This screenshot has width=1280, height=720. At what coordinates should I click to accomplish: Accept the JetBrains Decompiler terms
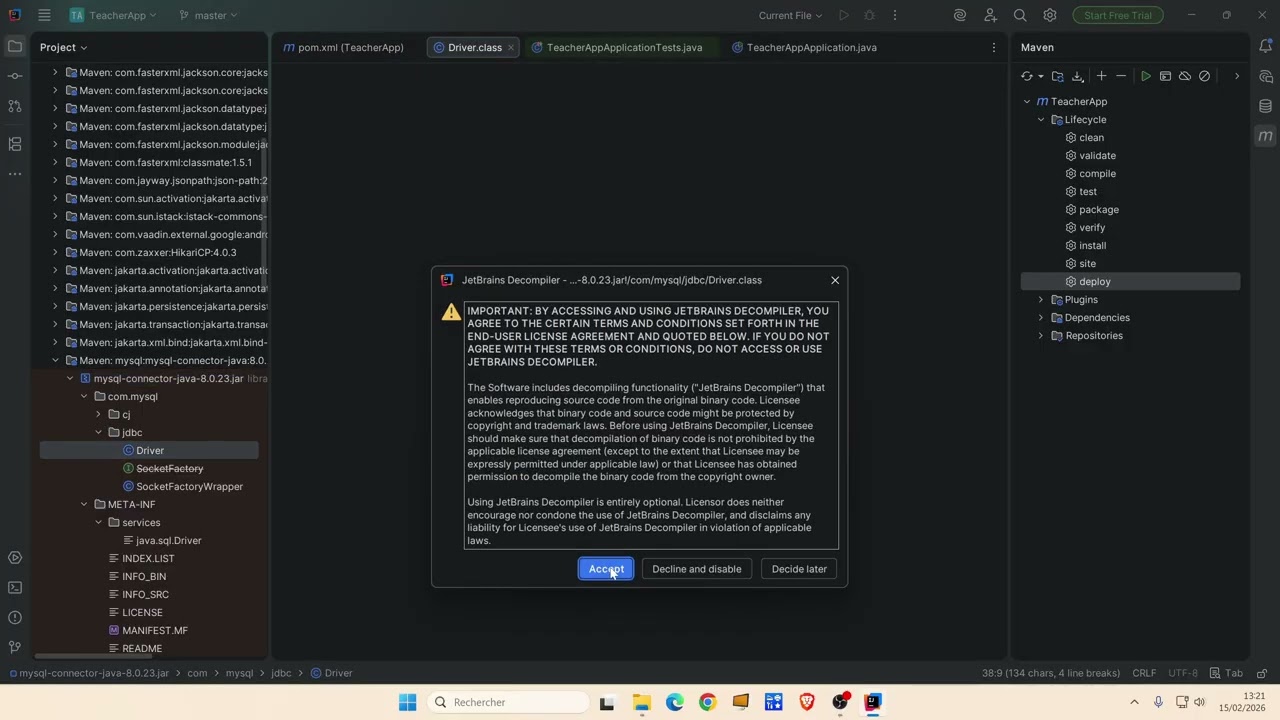606,569
